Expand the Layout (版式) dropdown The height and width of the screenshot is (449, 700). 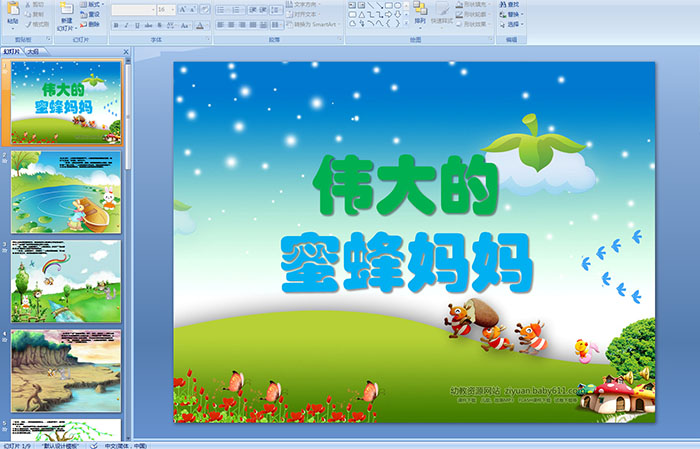click(95, 4)
